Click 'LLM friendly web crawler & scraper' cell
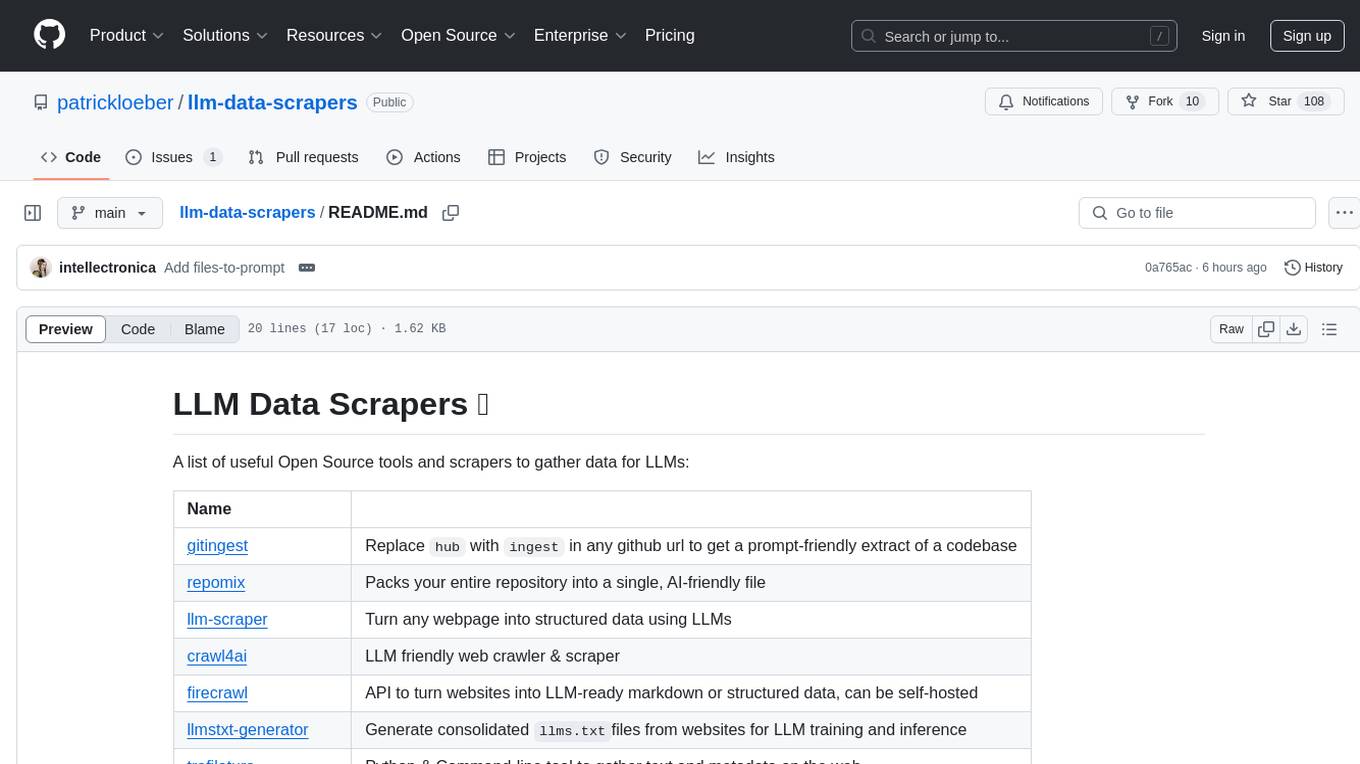Screen dimensions: 1360x764 (691, 657)
